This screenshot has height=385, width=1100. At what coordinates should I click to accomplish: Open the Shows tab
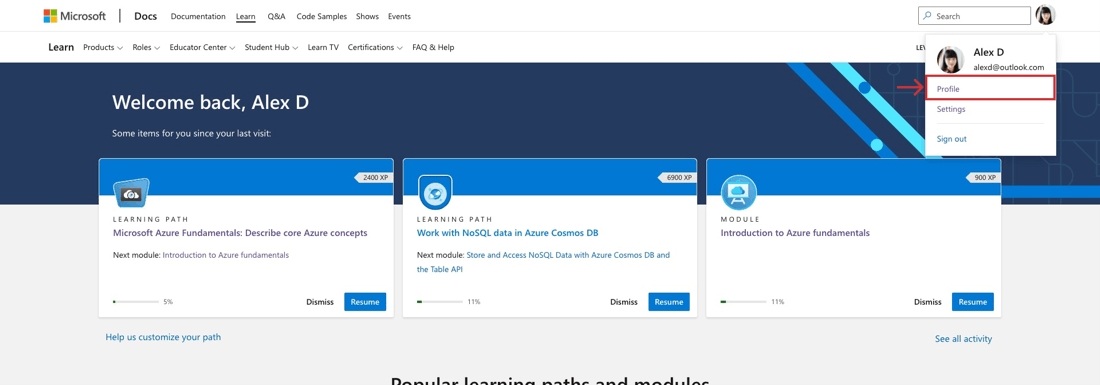367,16
